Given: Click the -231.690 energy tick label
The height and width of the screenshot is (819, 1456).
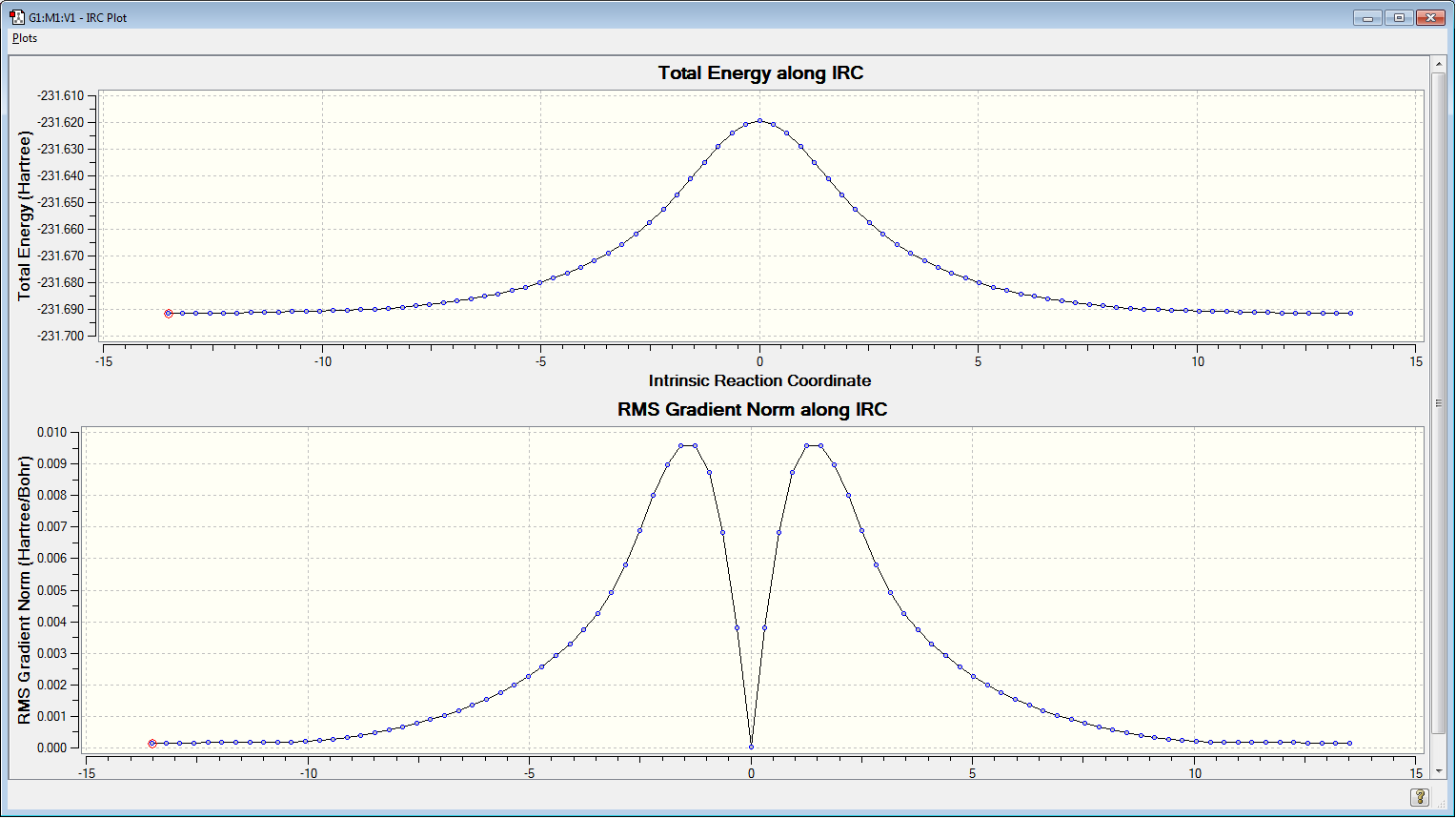Looking at the screenshot, I should tap(60, 309).
